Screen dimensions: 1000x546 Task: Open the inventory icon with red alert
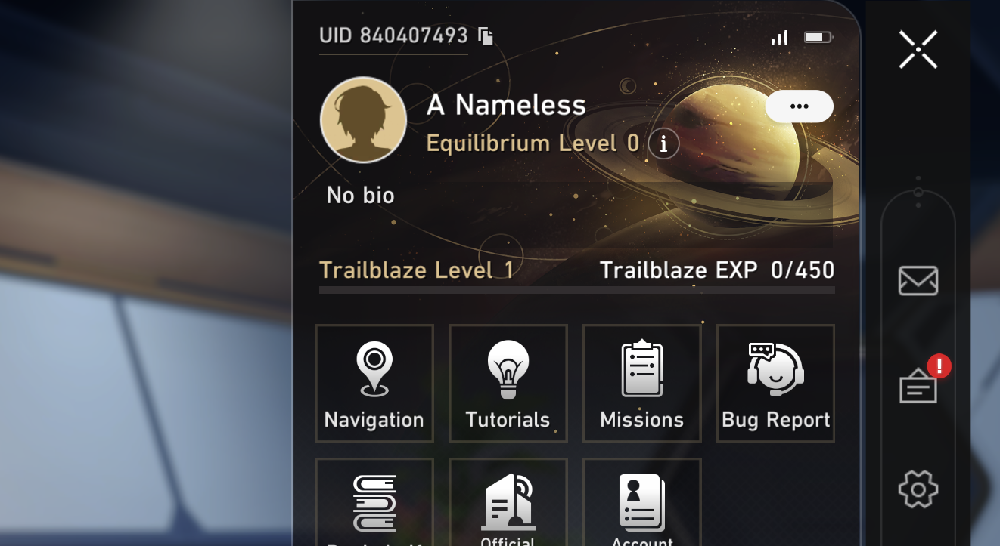click(x=918, y=385)
